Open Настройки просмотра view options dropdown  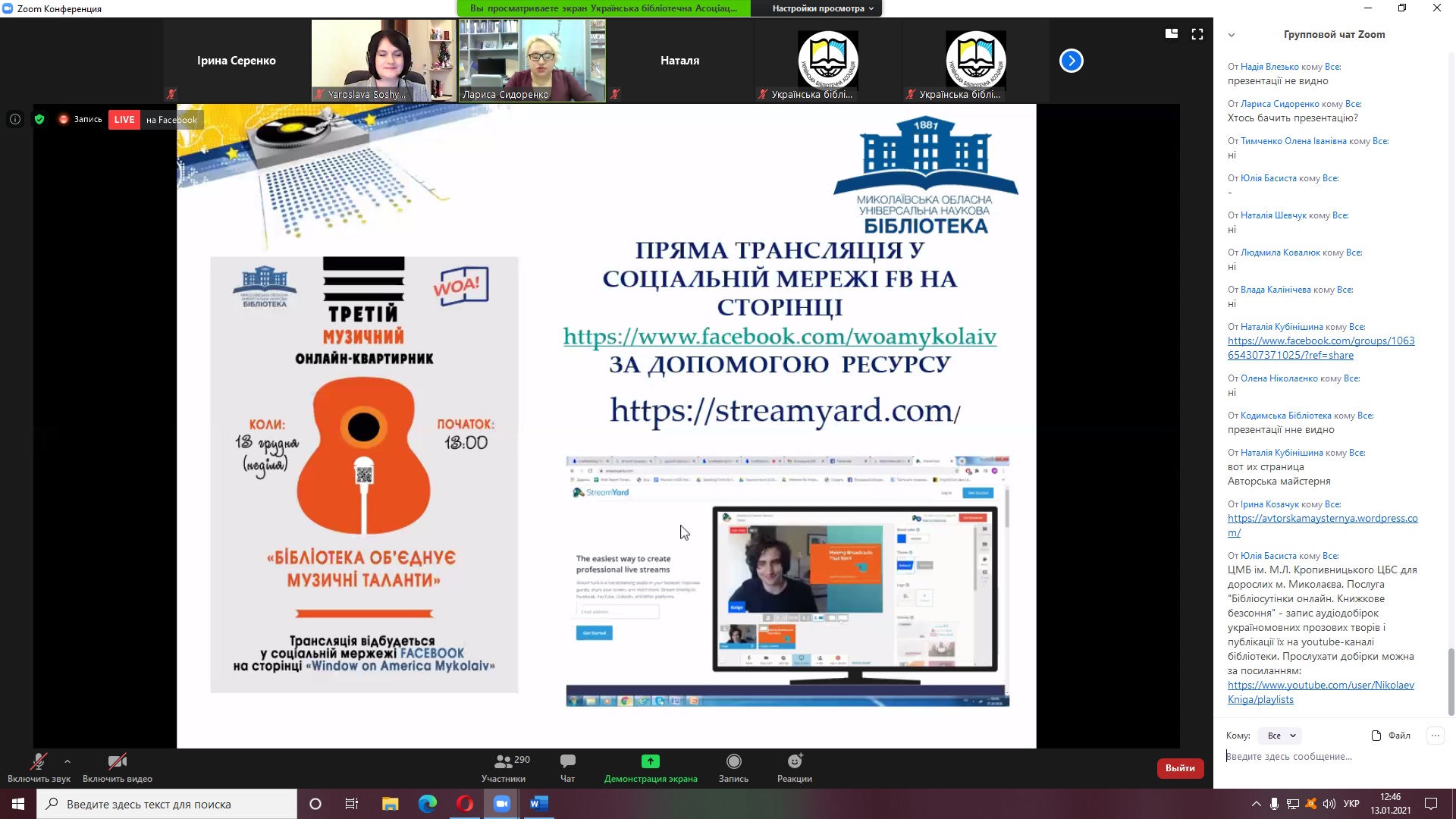tap(823, 8)
